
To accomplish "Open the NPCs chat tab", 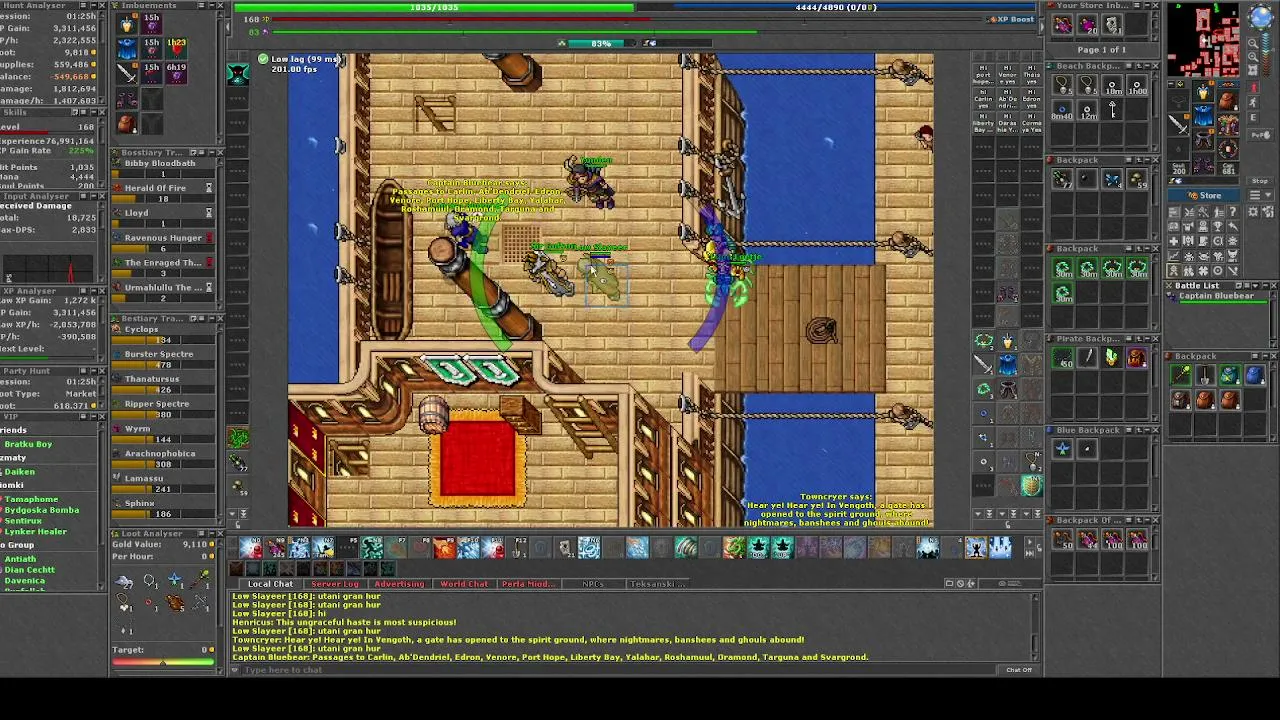I will pyautogui.click(x=593, y=584).
